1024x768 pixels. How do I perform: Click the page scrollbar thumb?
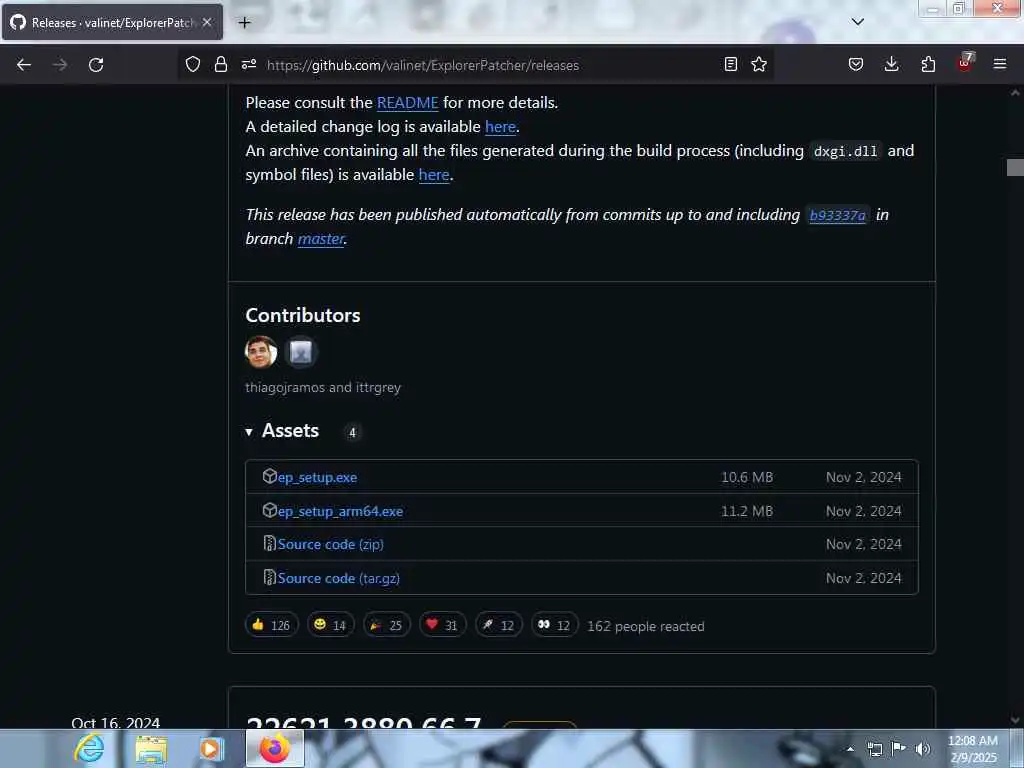pyautogui.click(x=1015, y=167)
